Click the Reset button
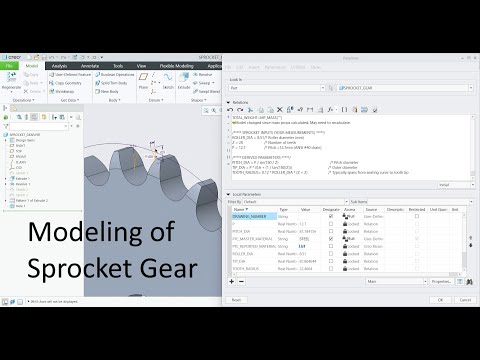The width and height of the screenshot is (480, 360). click(236, 300)
